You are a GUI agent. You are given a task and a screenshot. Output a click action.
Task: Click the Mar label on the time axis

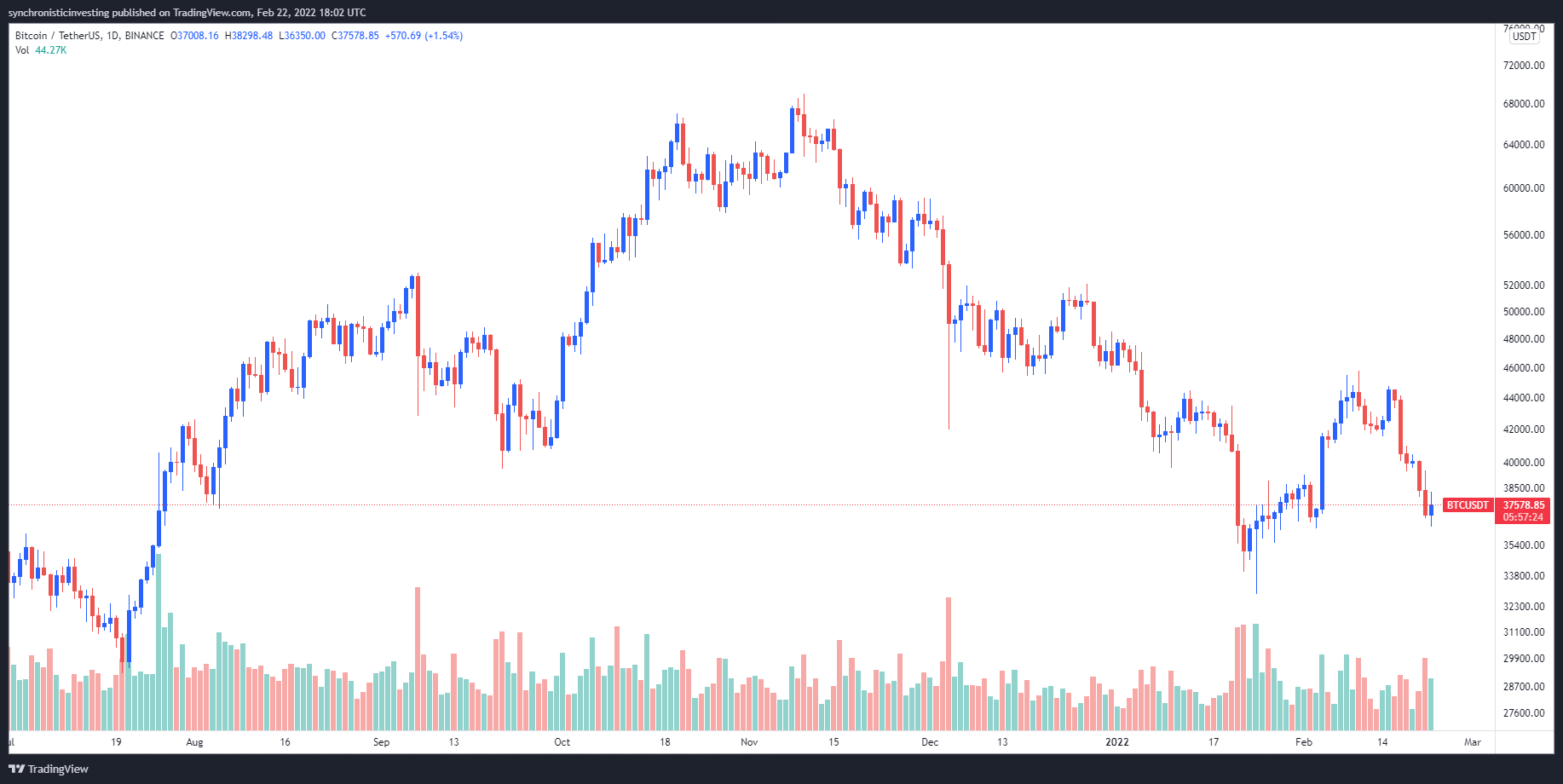tap(1473, 742)
